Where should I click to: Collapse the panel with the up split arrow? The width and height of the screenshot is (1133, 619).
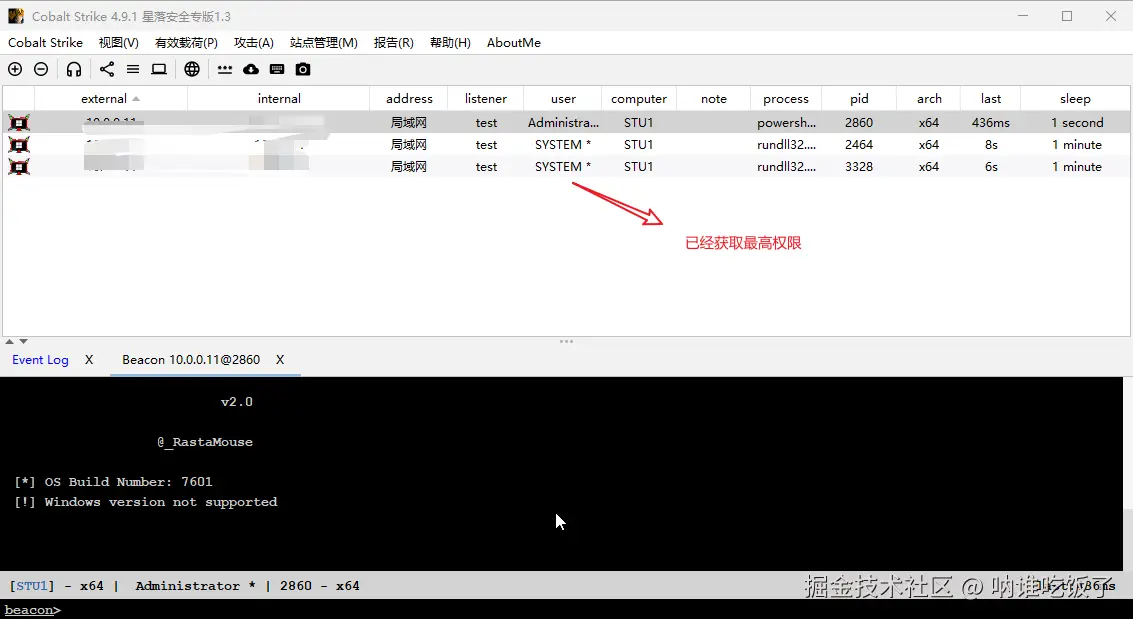pos(9,342)
